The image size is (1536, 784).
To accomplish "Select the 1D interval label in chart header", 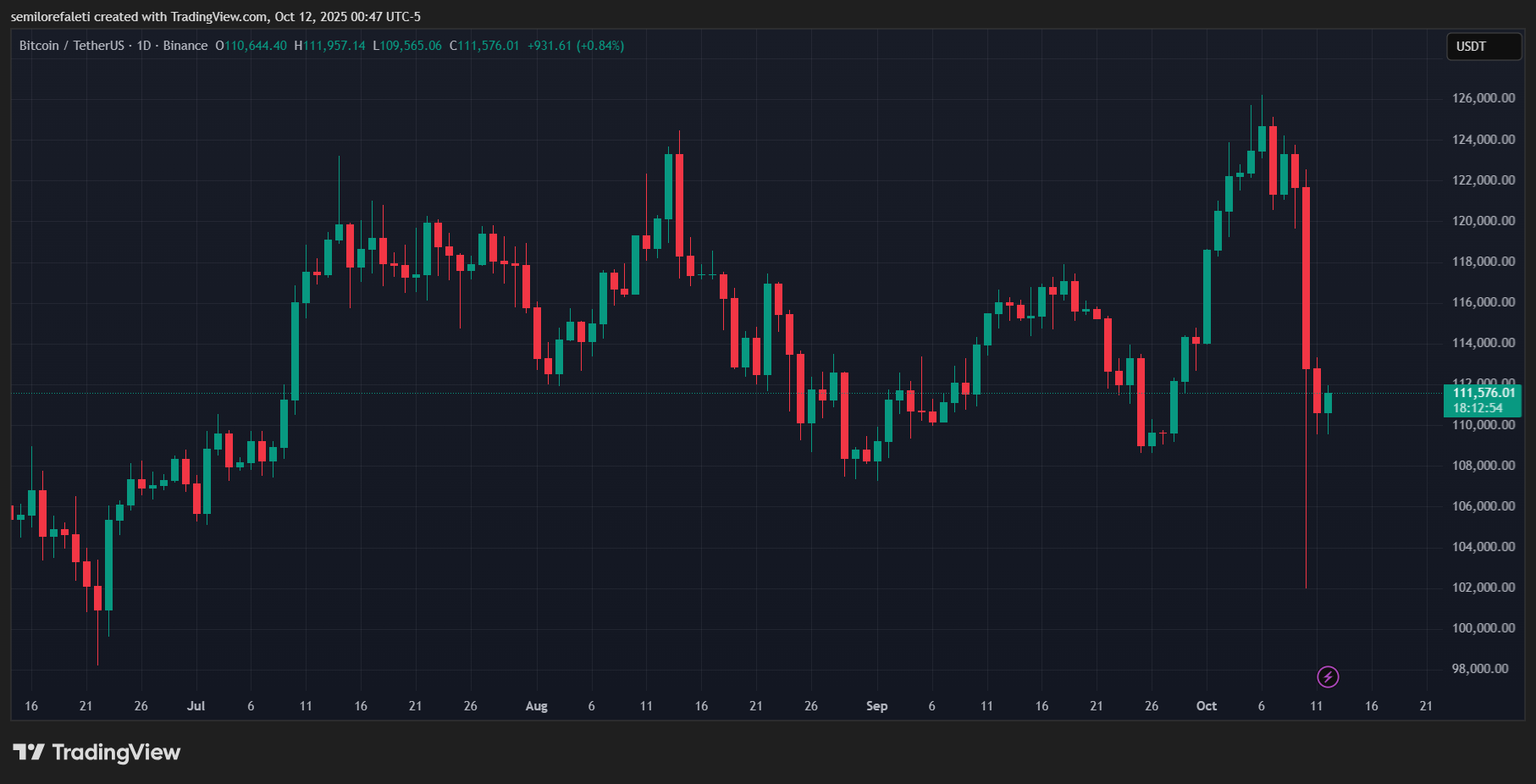I will pos(144,46).
